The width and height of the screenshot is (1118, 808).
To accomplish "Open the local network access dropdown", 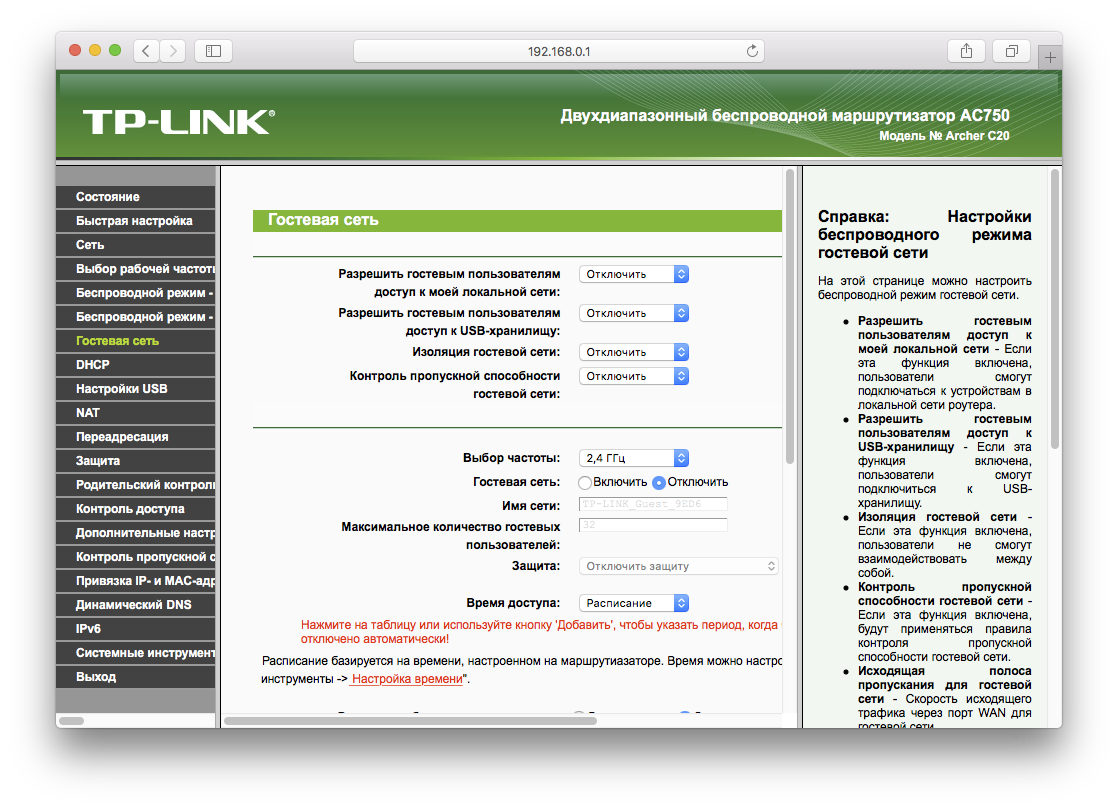I will [634, 274].
